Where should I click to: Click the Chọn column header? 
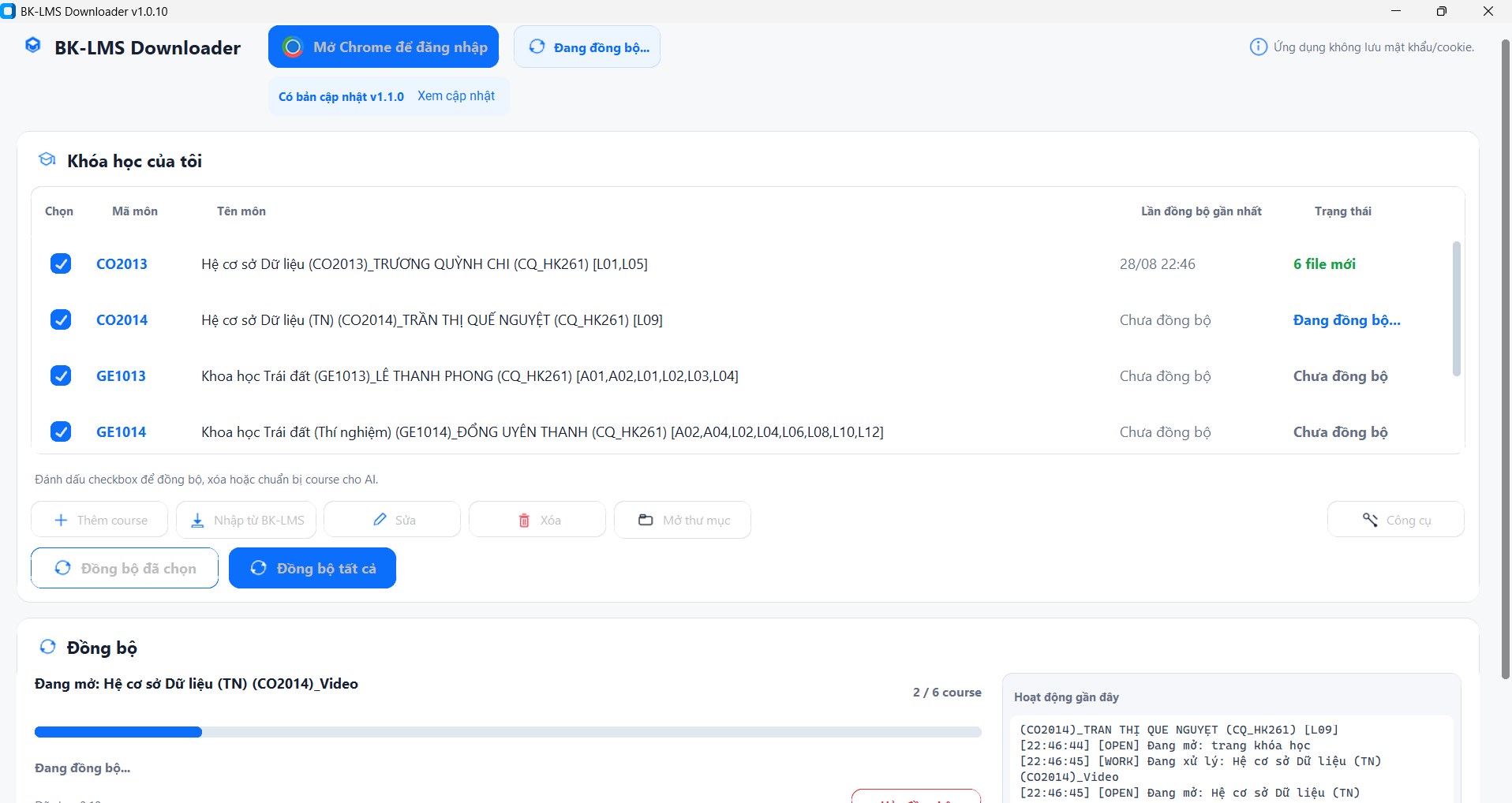pyautogui.click(x=59, y=211)
